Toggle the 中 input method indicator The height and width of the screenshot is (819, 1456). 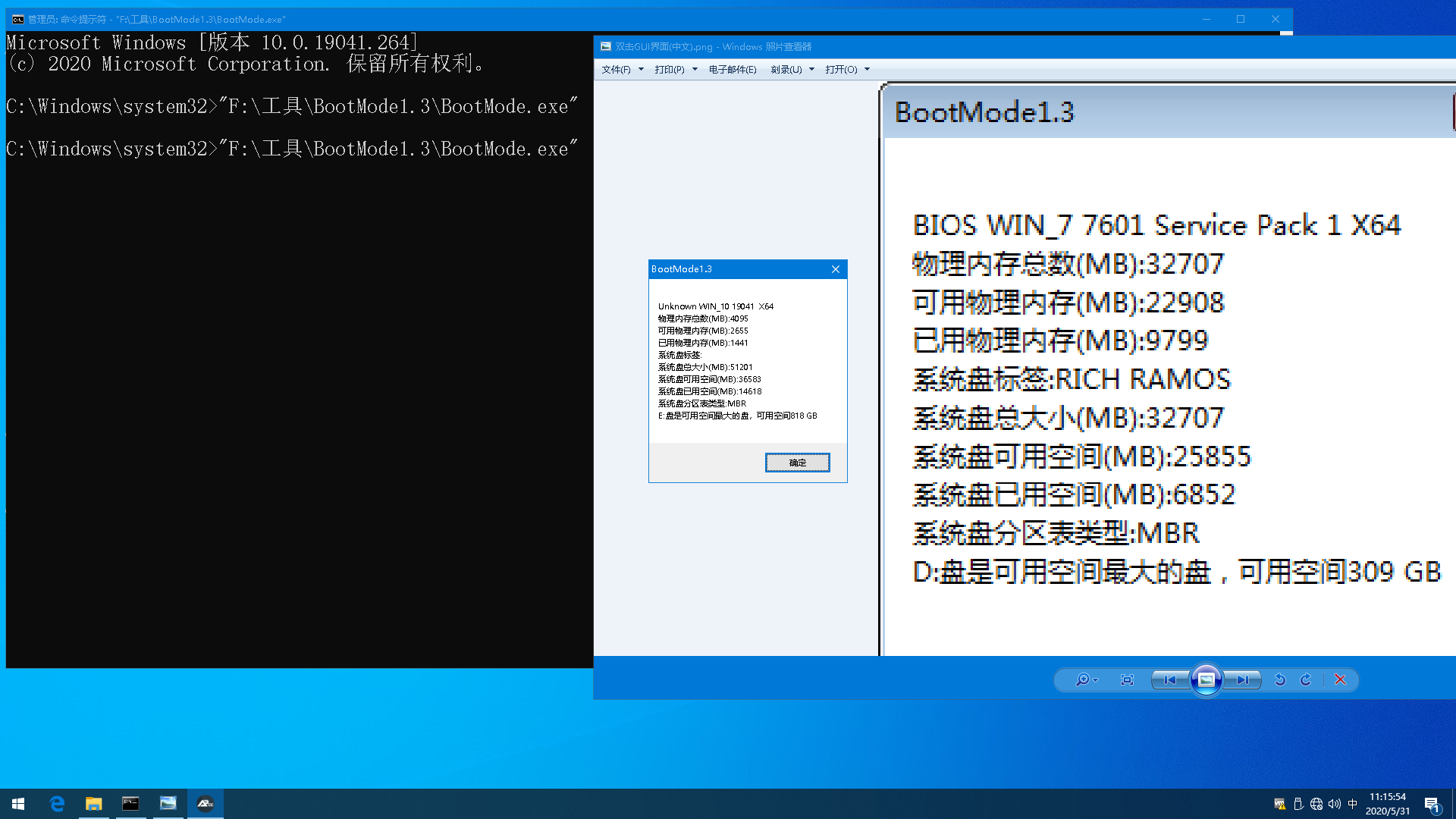1352,804
